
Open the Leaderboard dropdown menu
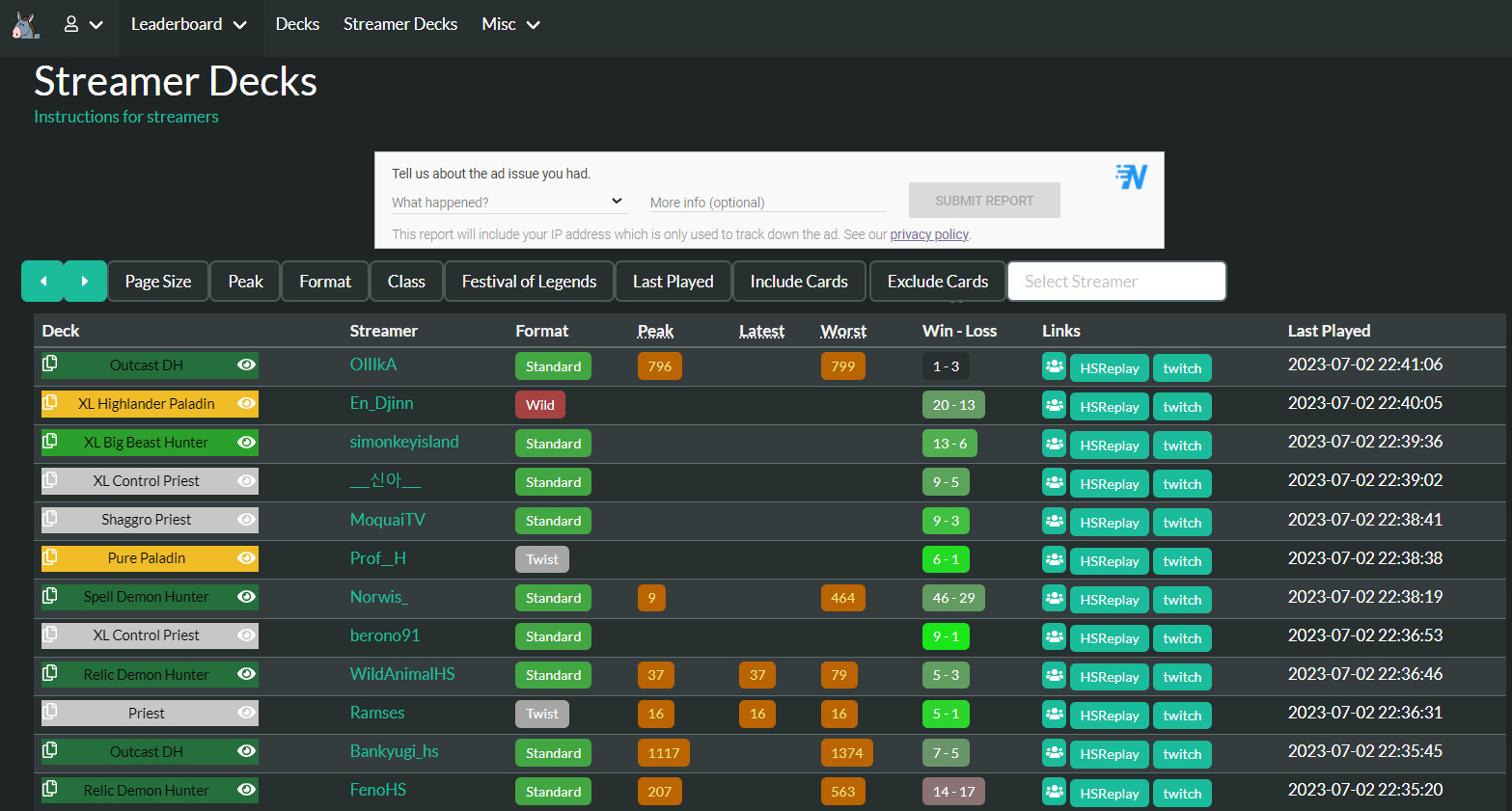point(189,25)
